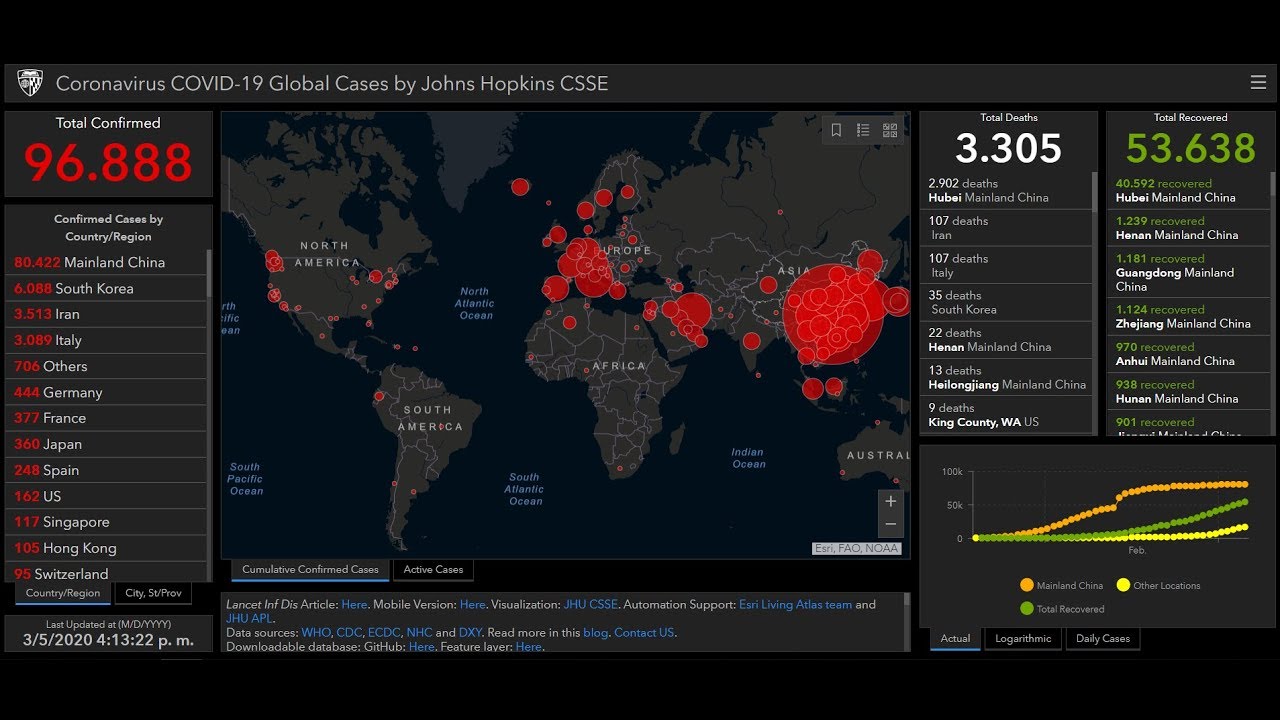The image size is (1280, 720).
Task: Show the Actual chart tab
Action: (x=955, y=639)
